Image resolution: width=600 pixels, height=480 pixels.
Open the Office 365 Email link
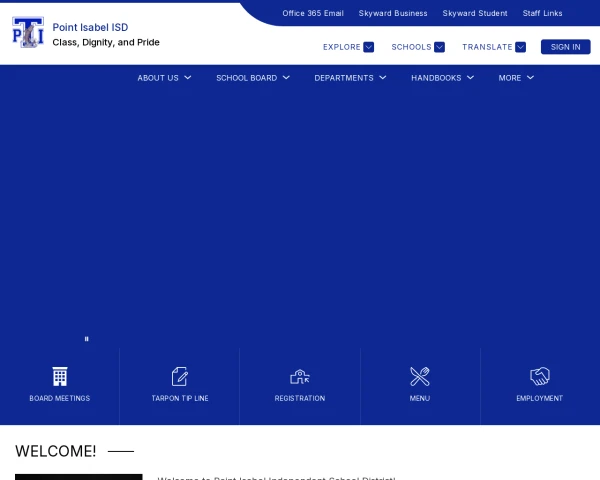tap(313, 13)
